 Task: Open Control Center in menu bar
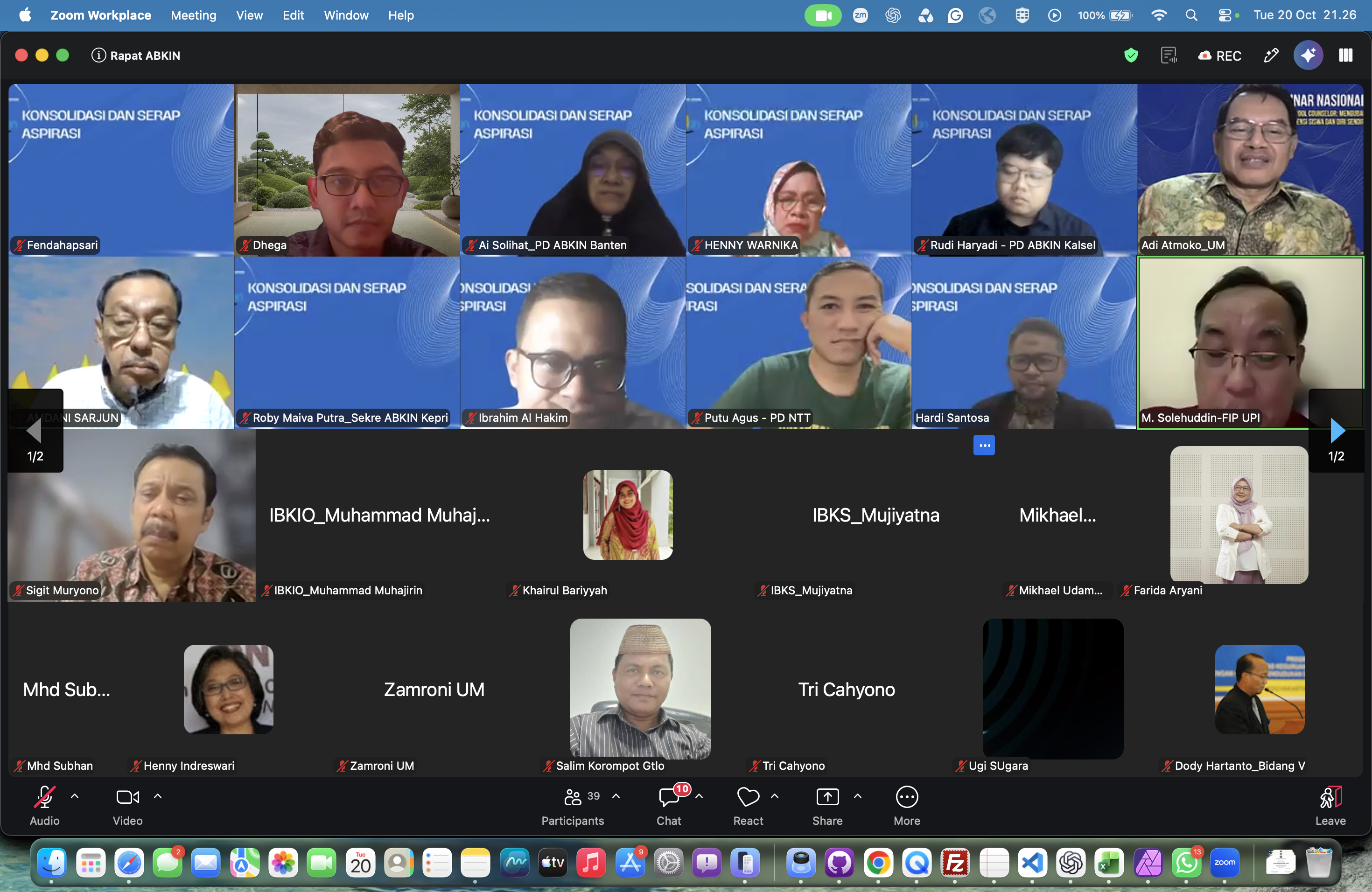pyautogui.click(x=1225, y=15)
